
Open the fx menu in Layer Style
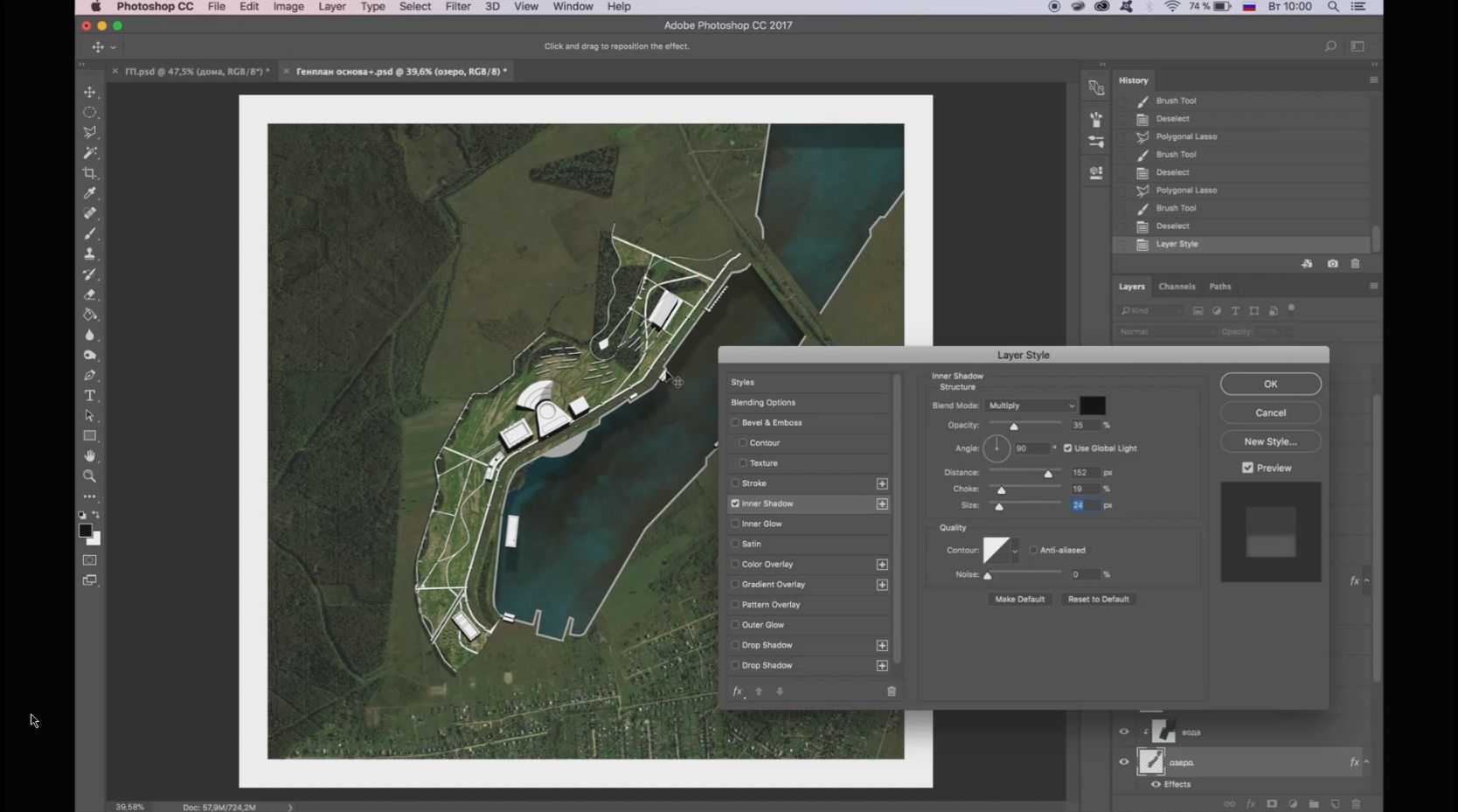point(738,691)
